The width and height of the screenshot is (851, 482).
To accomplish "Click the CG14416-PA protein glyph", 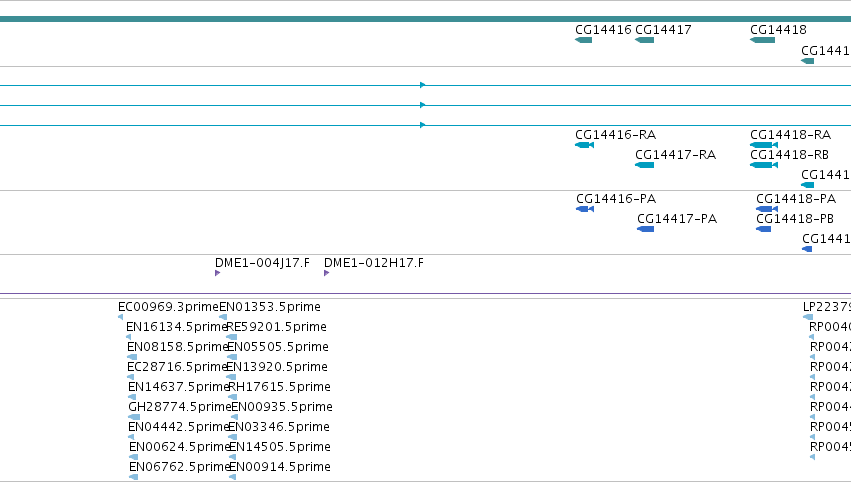I will point(585,209).
